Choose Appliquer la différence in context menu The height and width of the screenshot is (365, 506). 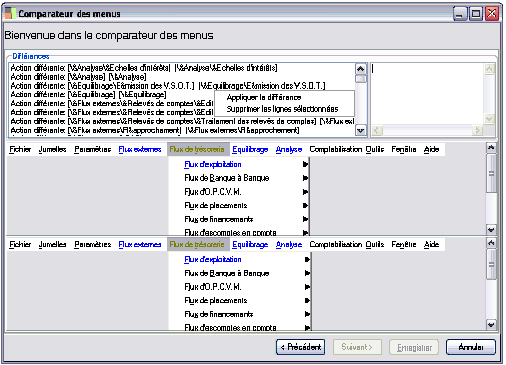pos(264,97)
